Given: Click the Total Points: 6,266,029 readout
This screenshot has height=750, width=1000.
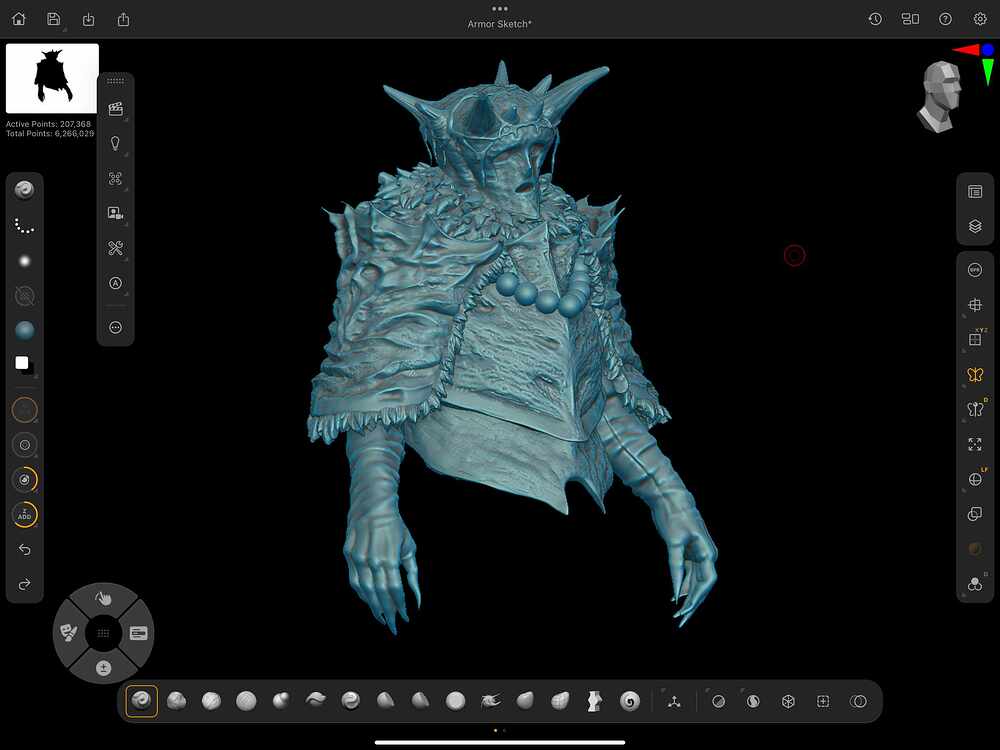Looking at the screenshot, I should point(50,133).
